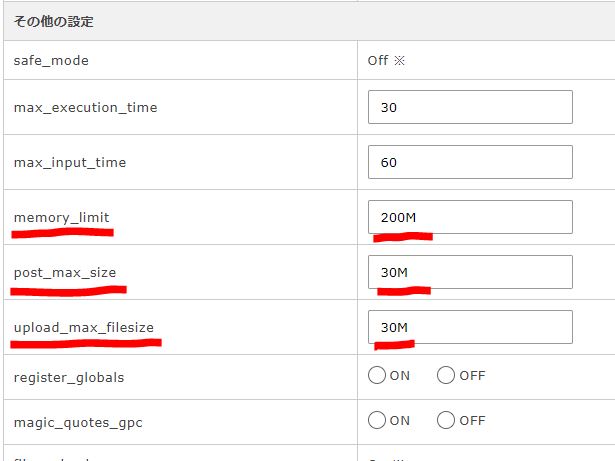
Task: Click the register_globals row label
Action: pos(69,377)
